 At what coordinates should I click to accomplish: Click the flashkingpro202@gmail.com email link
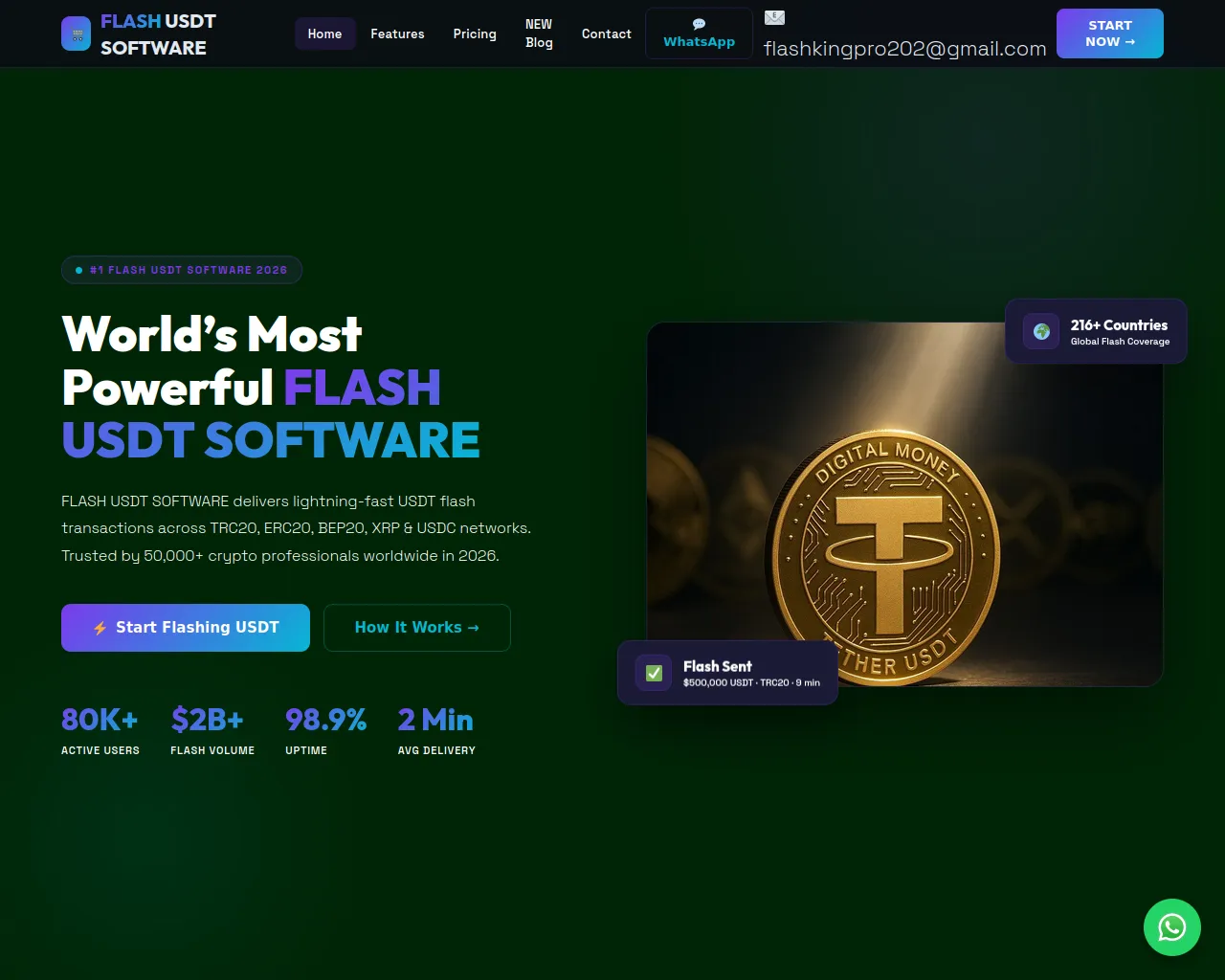[905, 49]
